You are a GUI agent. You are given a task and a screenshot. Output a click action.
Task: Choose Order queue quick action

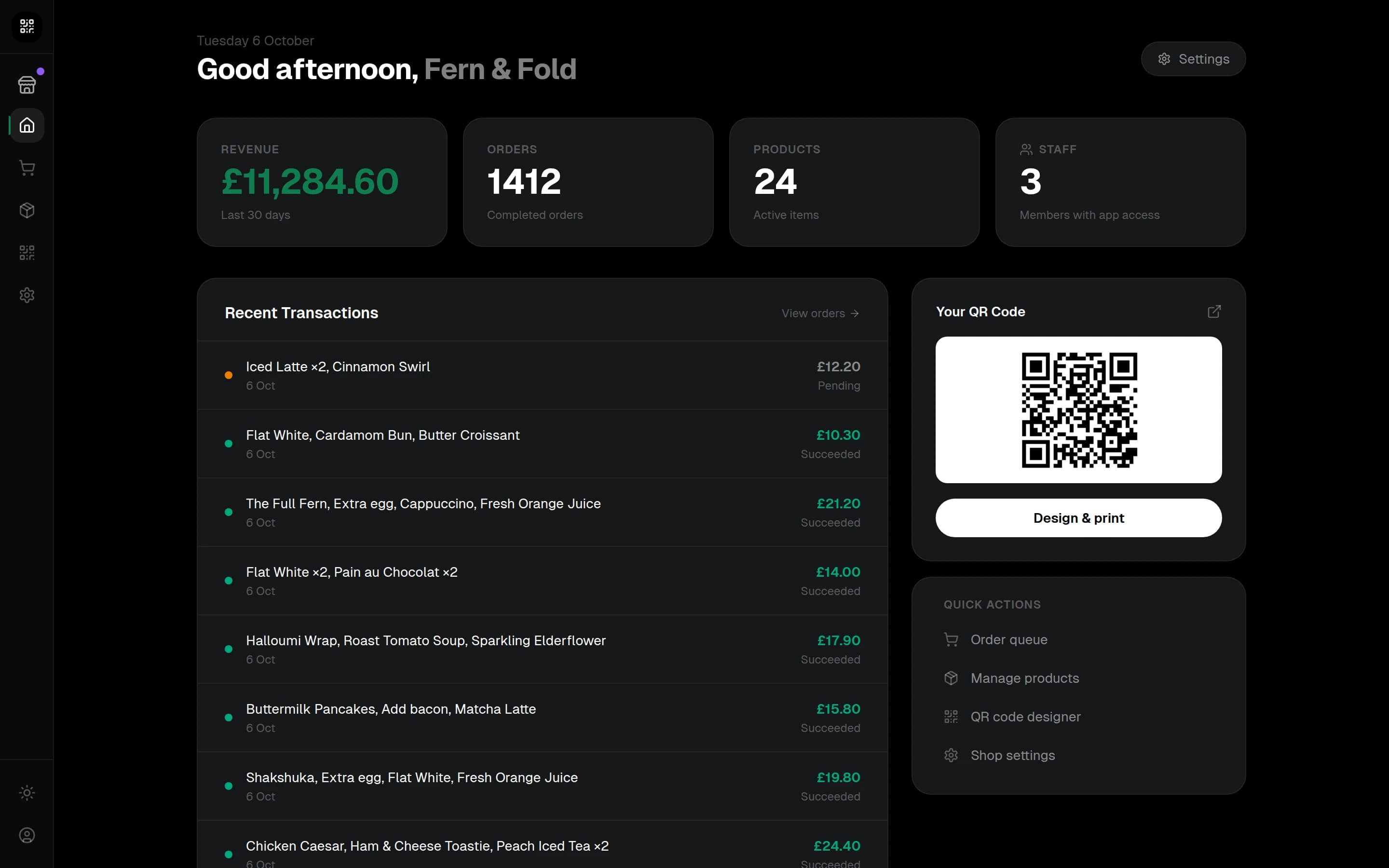(1078, 639)
